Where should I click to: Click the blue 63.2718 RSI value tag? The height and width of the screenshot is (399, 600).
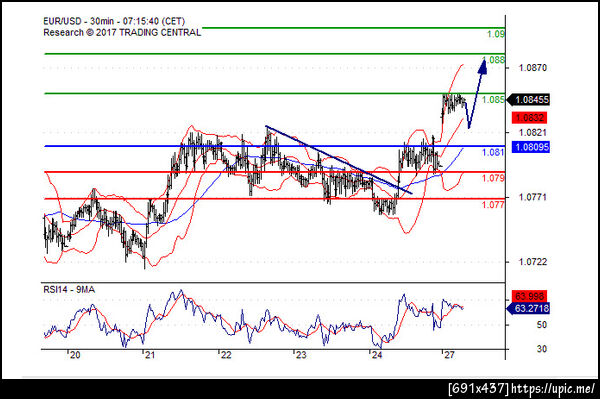pyautogui.click(x=528, y=308)
